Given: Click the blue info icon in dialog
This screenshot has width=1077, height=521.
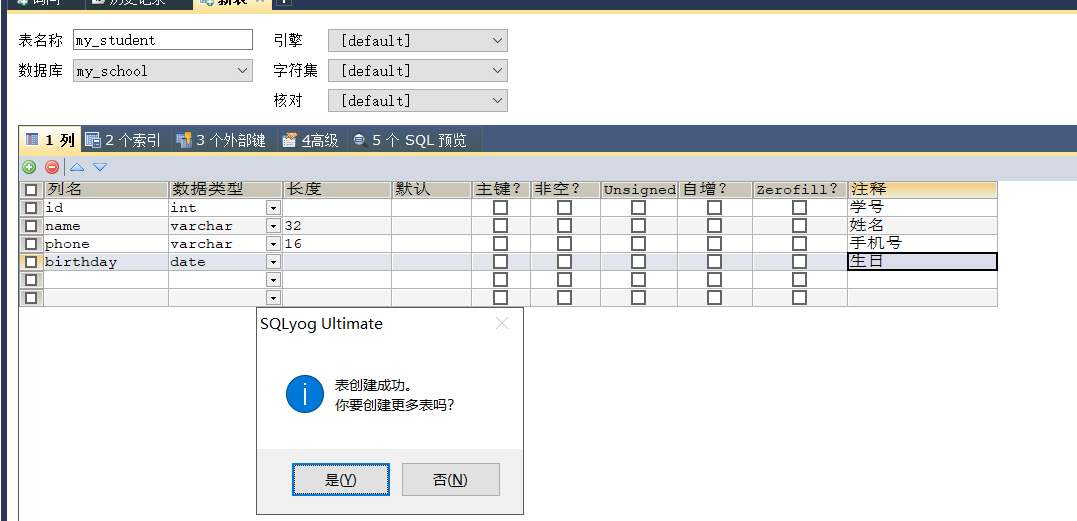Looking at the screenshot, I should 304,393.
